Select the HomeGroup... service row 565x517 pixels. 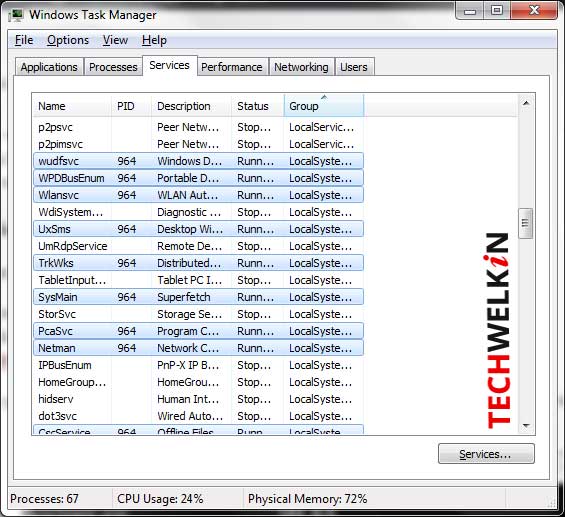click(x=198, y=382)
